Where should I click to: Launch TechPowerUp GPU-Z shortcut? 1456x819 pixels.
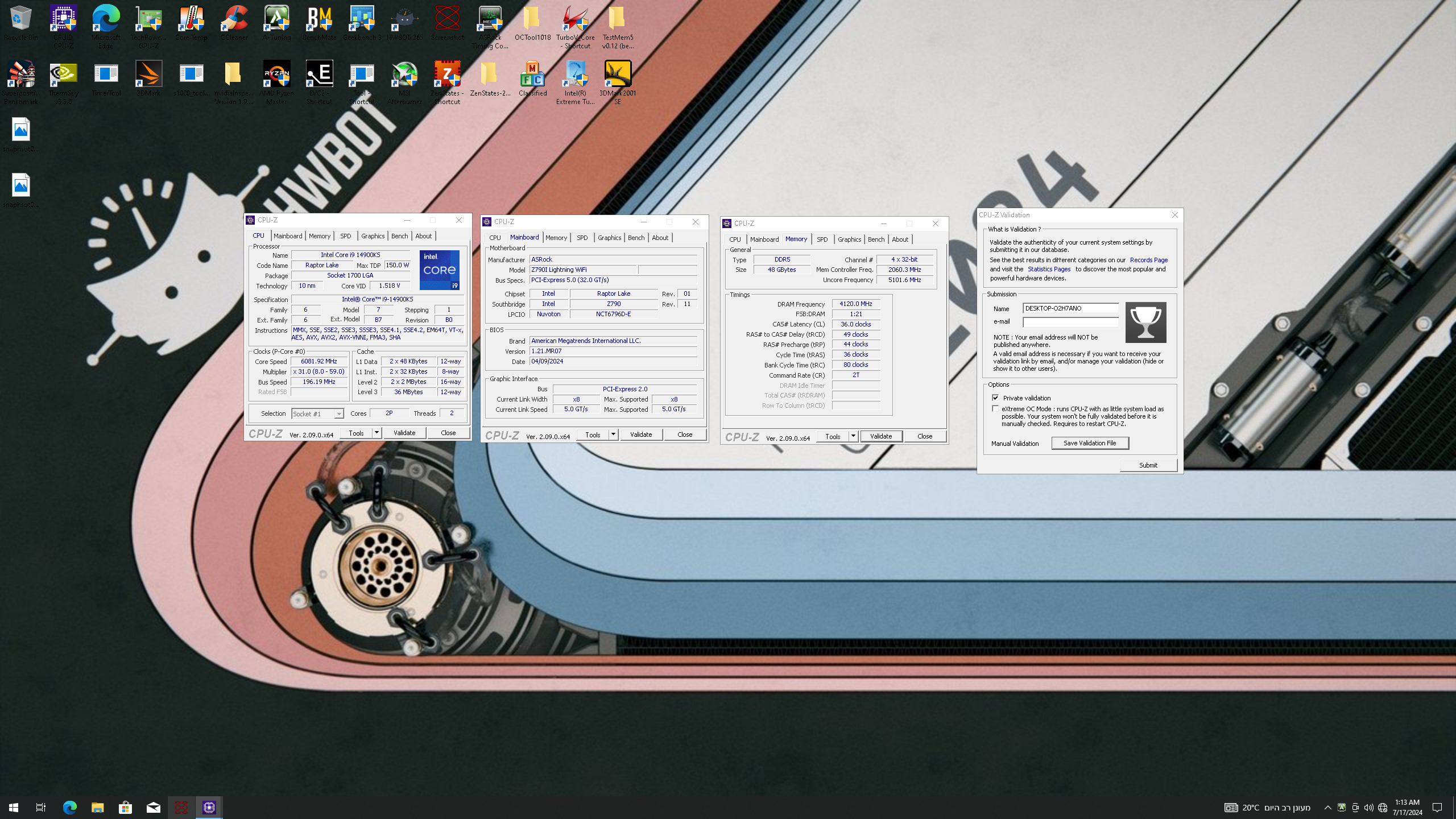click(x=148, y=26)
